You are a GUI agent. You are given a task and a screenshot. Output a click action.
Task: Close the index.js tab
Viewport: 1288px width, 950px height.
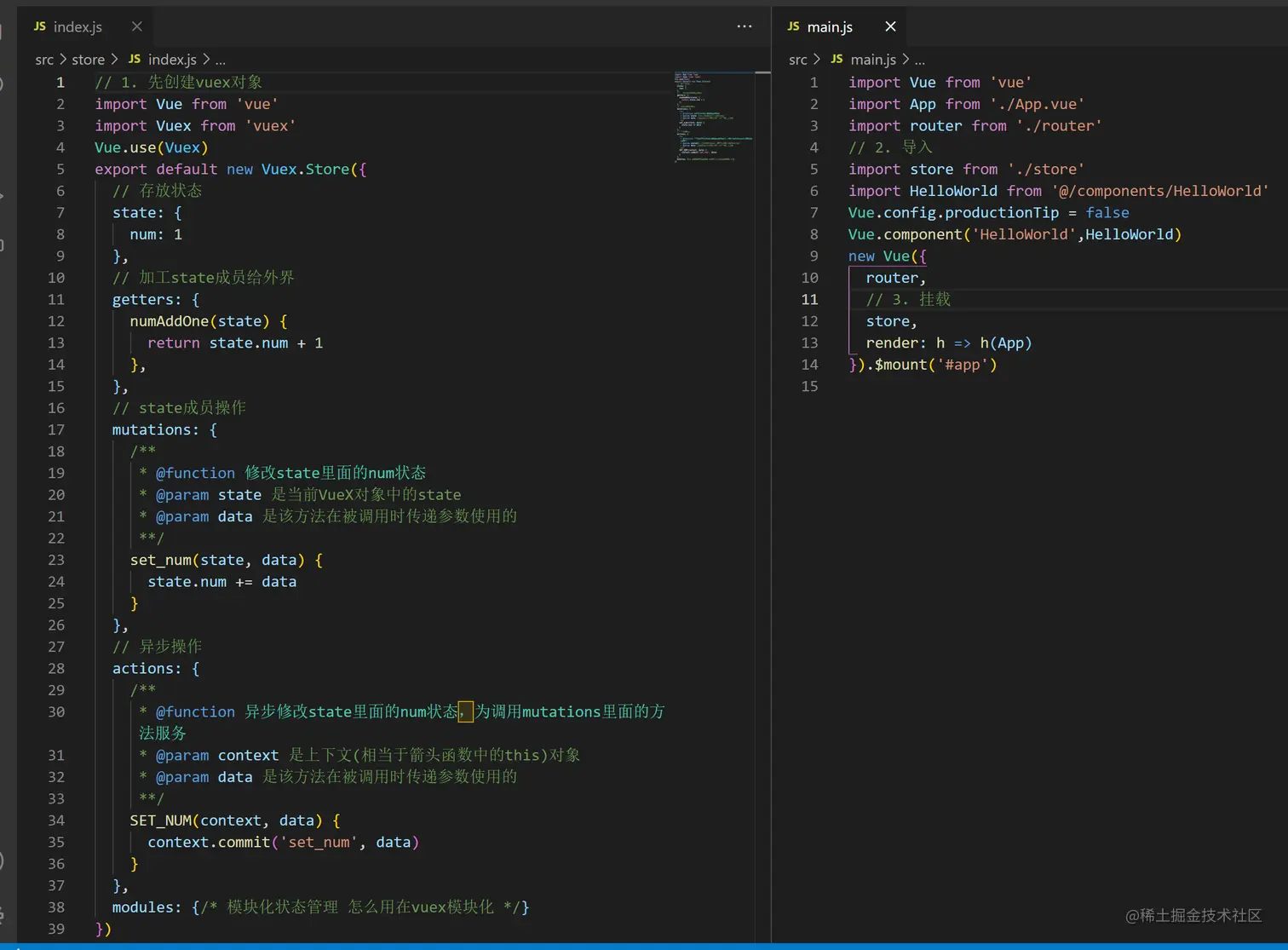(137, 26)
